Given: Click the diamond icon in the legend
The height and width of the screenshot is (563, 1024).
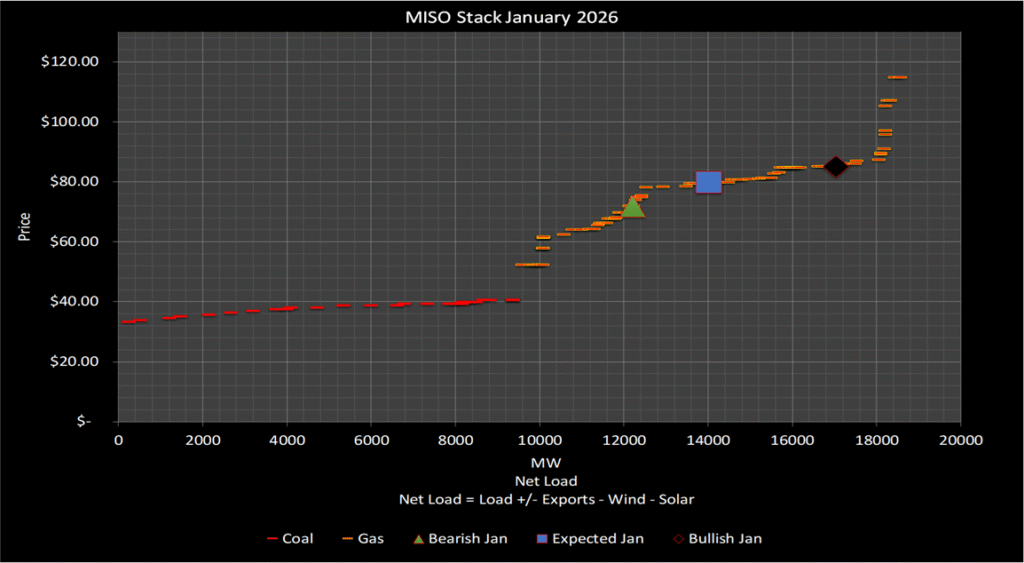Looking at the screenshot, I should [x=675, y=539].
